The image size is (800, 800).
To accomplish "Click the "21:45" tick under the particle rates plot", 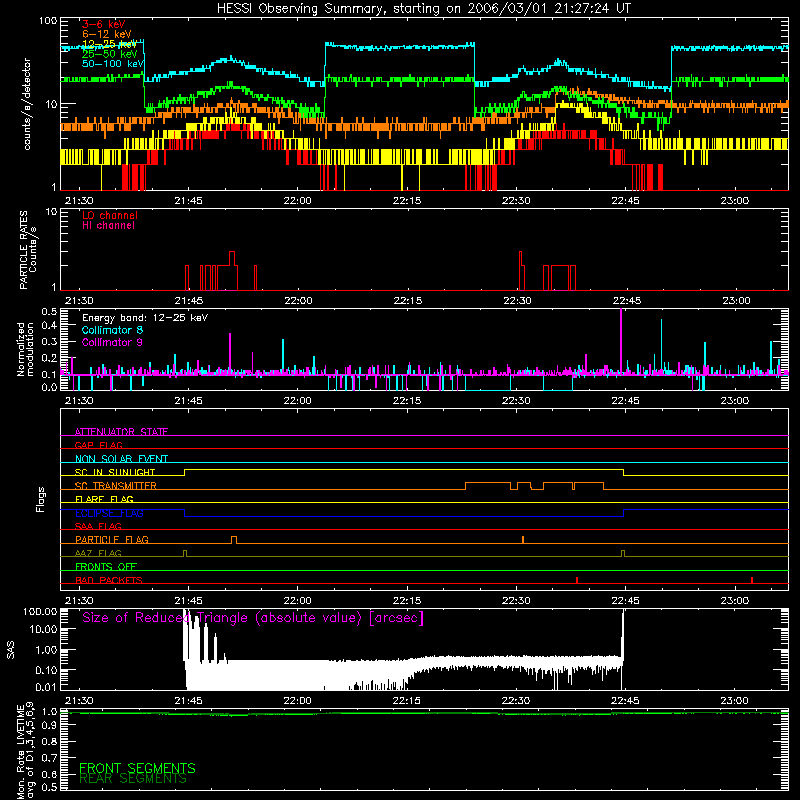I will 189,301.
